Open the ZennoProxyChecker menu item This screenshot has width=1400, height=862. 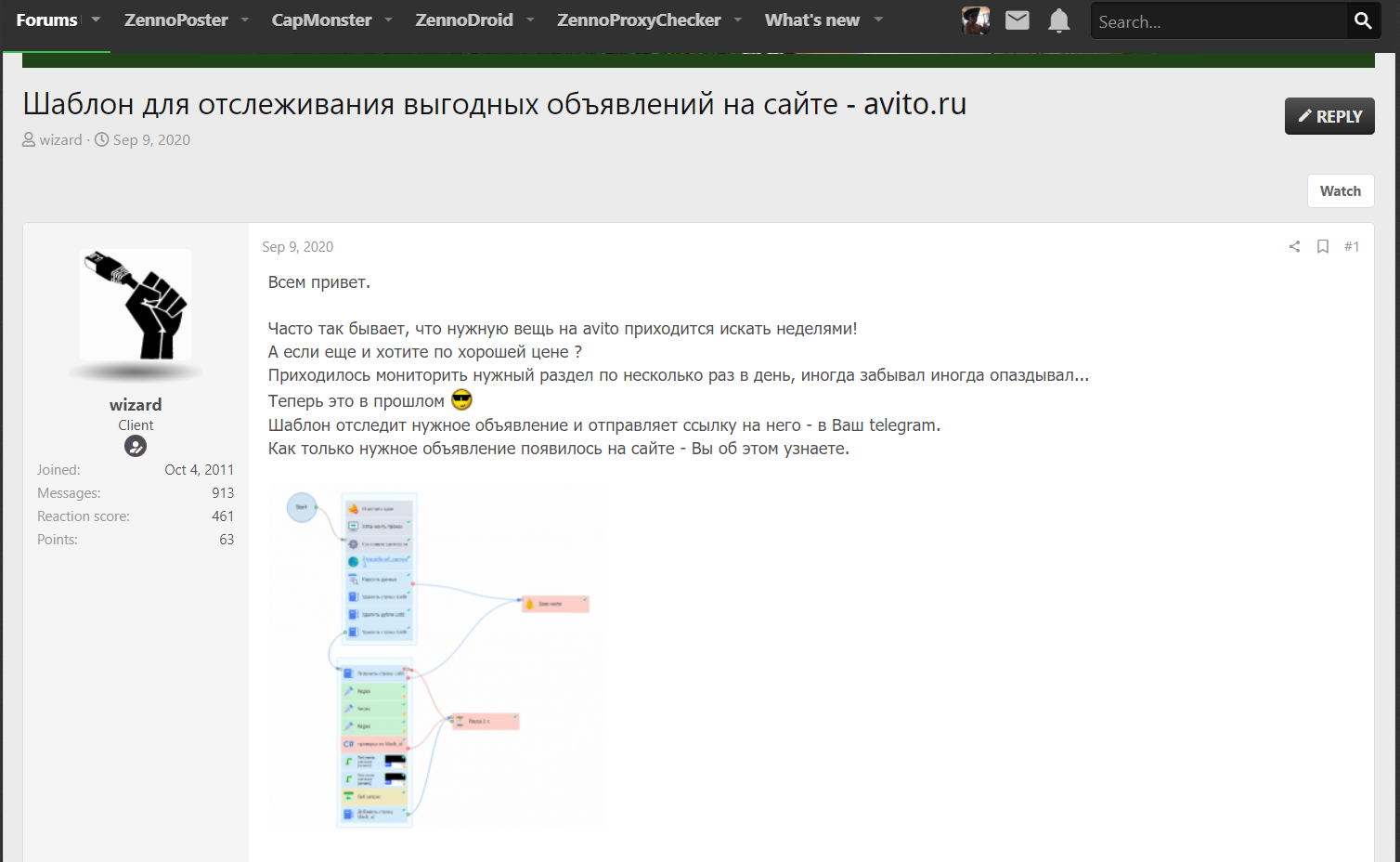tap(639, 20)
